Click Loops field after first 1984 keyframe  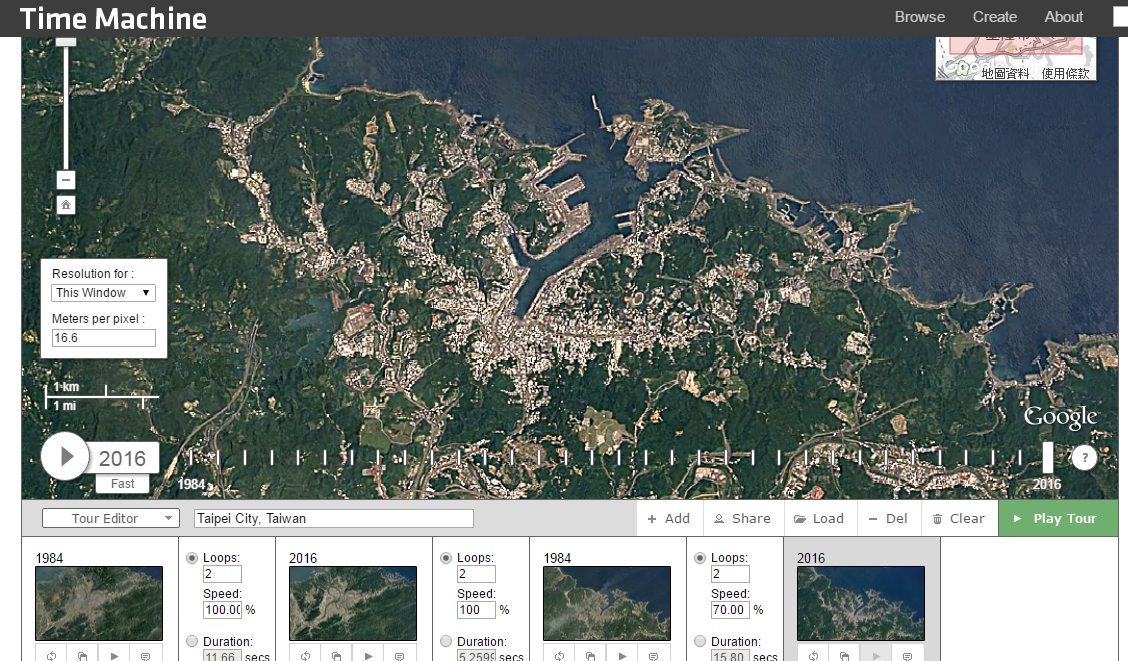[222, 574]
